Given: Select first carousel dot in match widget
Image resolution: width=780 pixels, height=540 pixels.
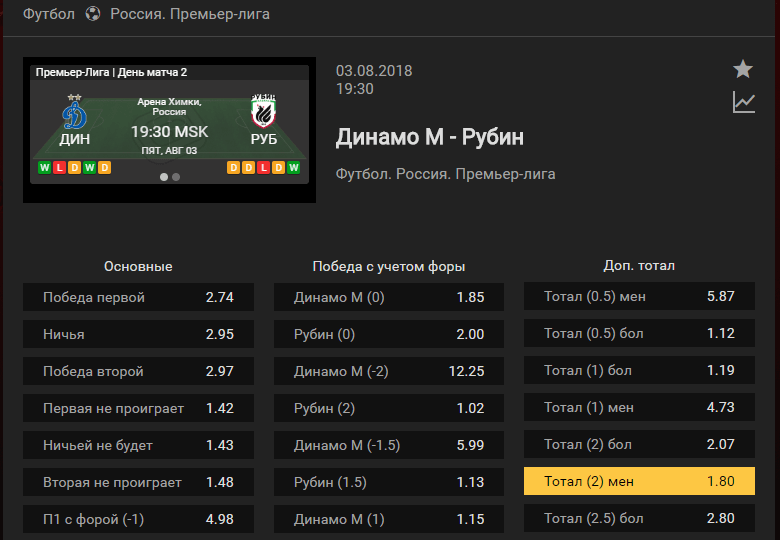Looking at the screenshot, I should (164, 177).
